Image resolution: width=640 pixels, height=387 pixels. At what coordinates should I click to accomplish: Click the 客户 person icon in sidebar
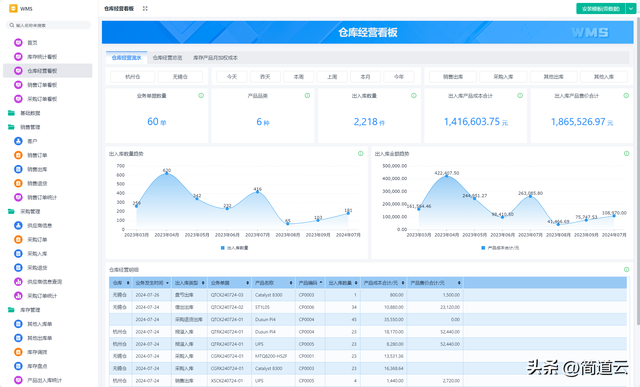tap(18, 141)
